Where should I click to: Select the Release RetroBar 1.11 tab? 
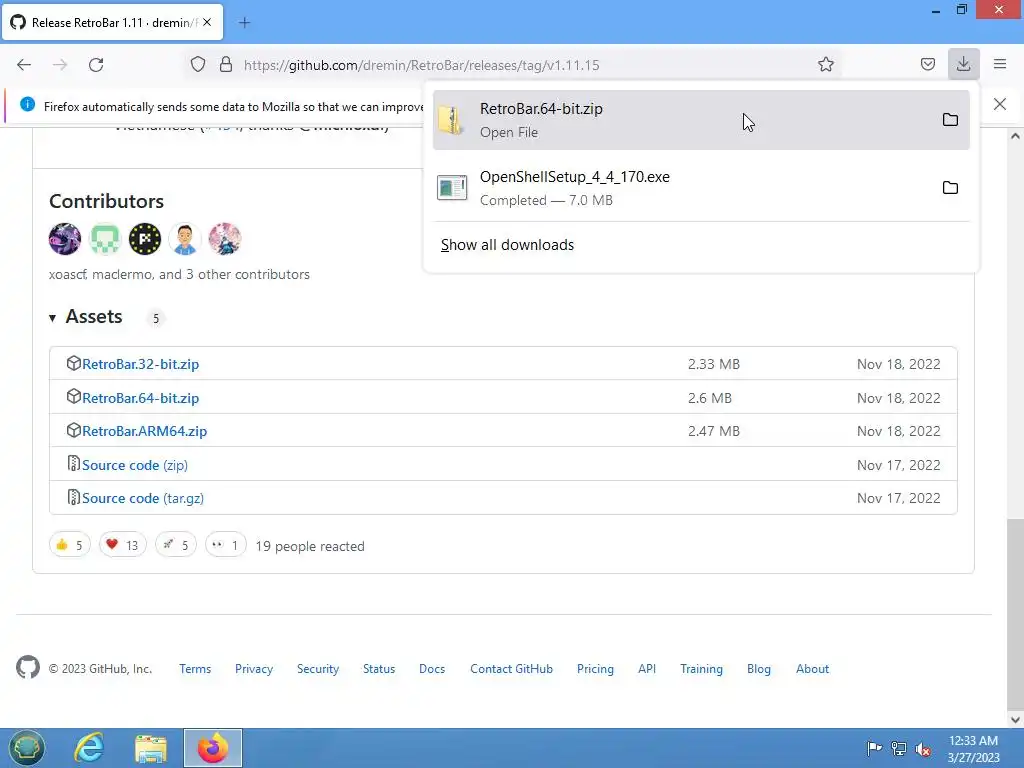coord(112,23)
